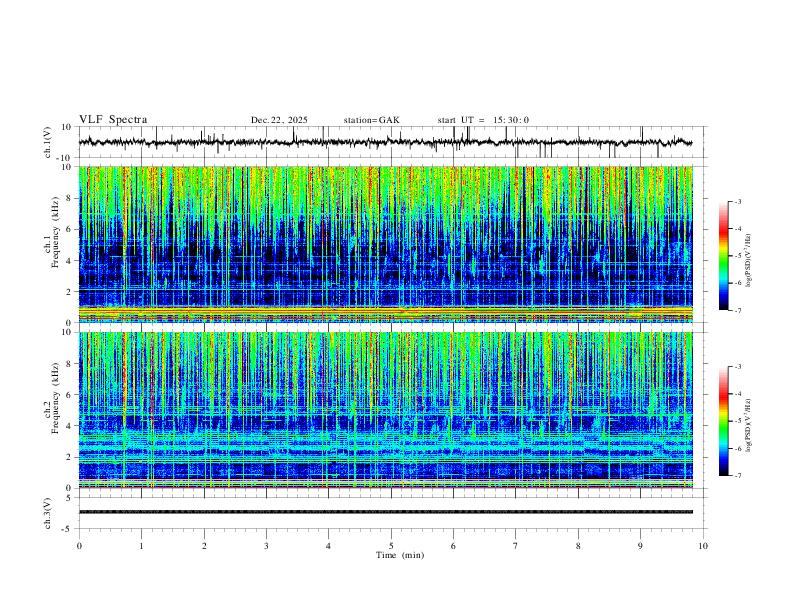
Task: Click time axis tick label "4"
Action: (x=328, y=546)
